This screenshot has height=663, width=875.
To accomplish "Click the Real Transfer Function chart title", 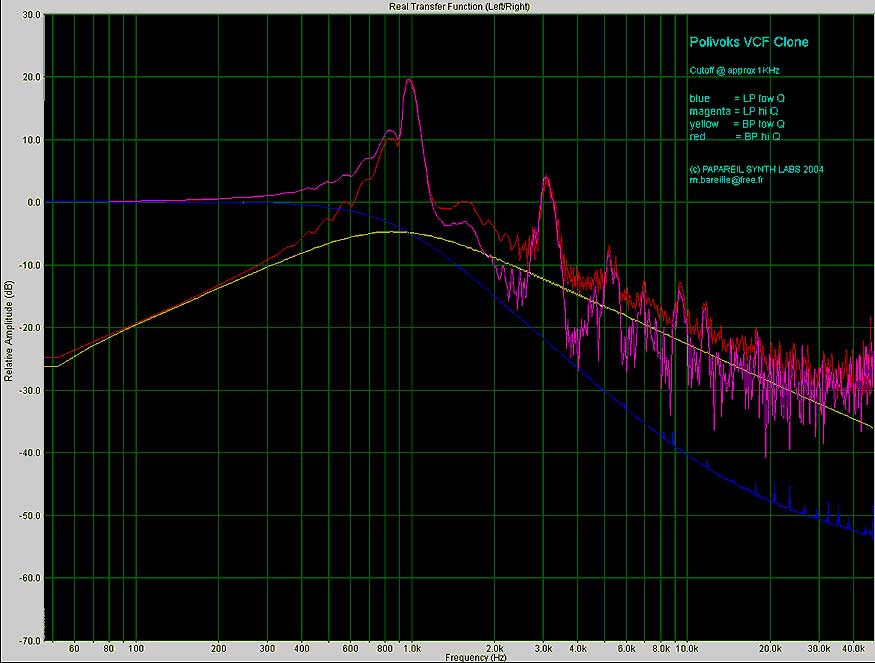I will 459,7.
